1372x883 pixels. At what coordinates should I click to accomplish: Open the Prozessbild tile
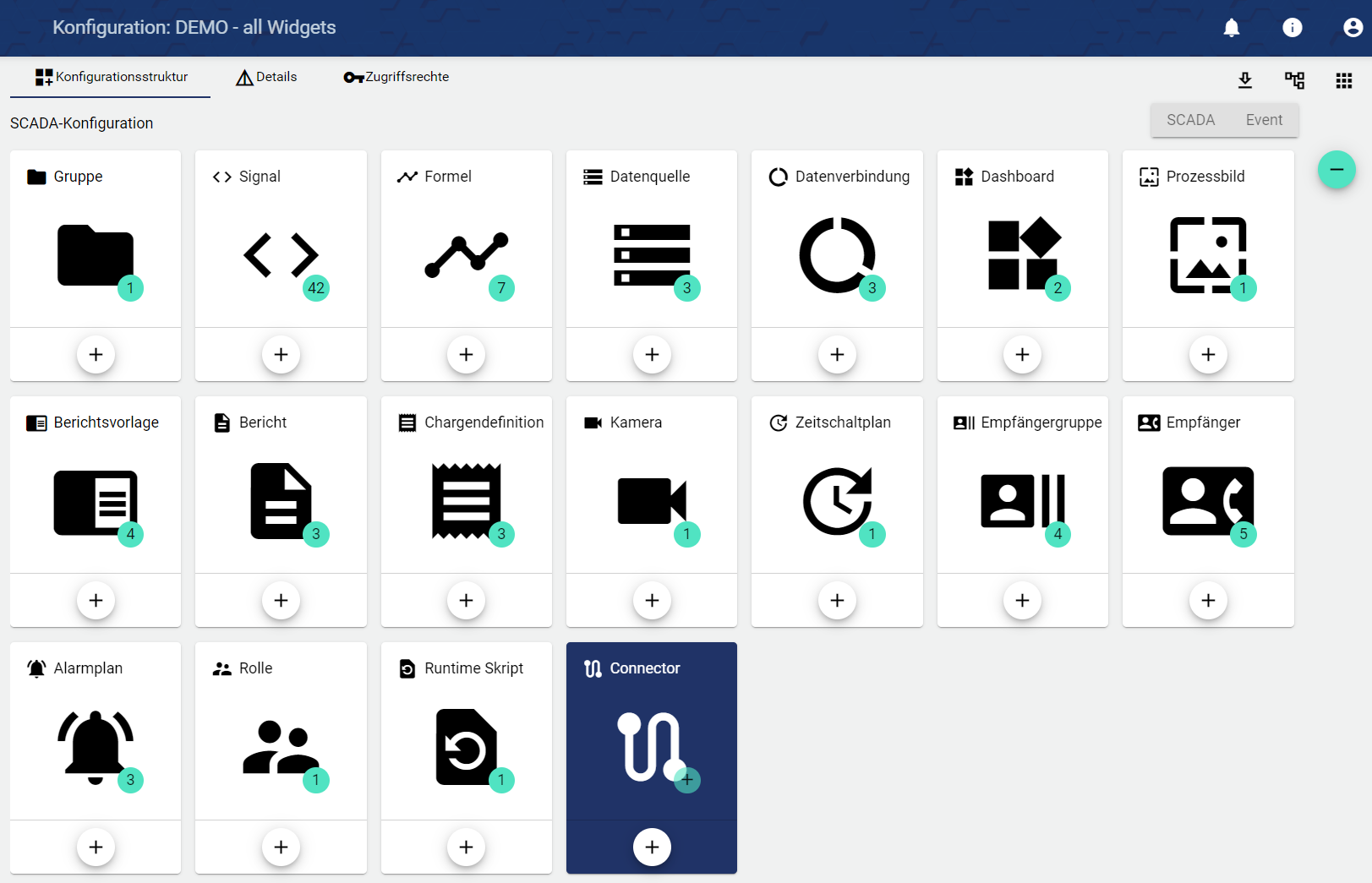click(1207, 254)
